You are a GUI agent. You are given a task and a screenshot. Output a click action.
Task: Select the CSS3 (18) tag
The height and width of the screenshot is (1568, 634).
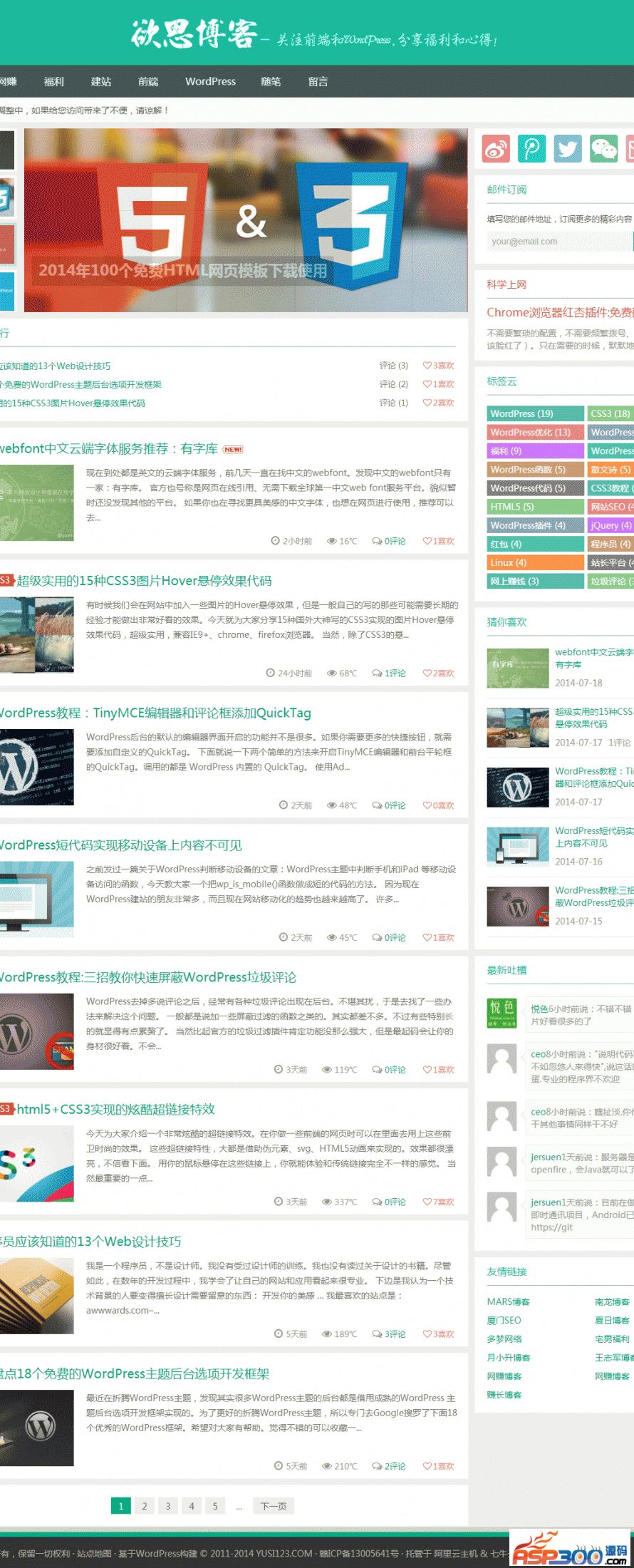point(610,413)
